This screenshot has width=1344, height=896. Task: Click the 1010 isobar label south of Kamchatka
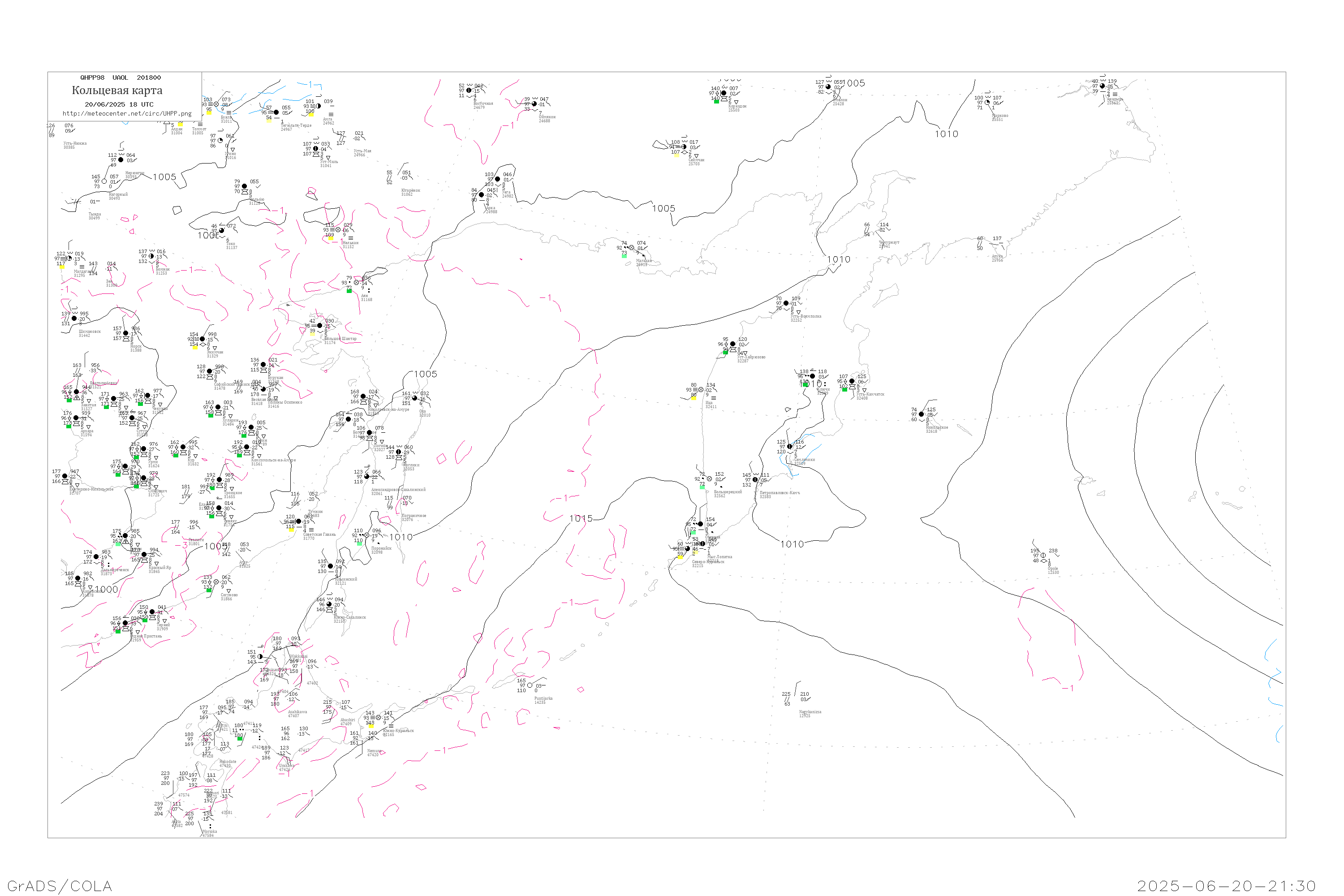(x=792, y=544)
